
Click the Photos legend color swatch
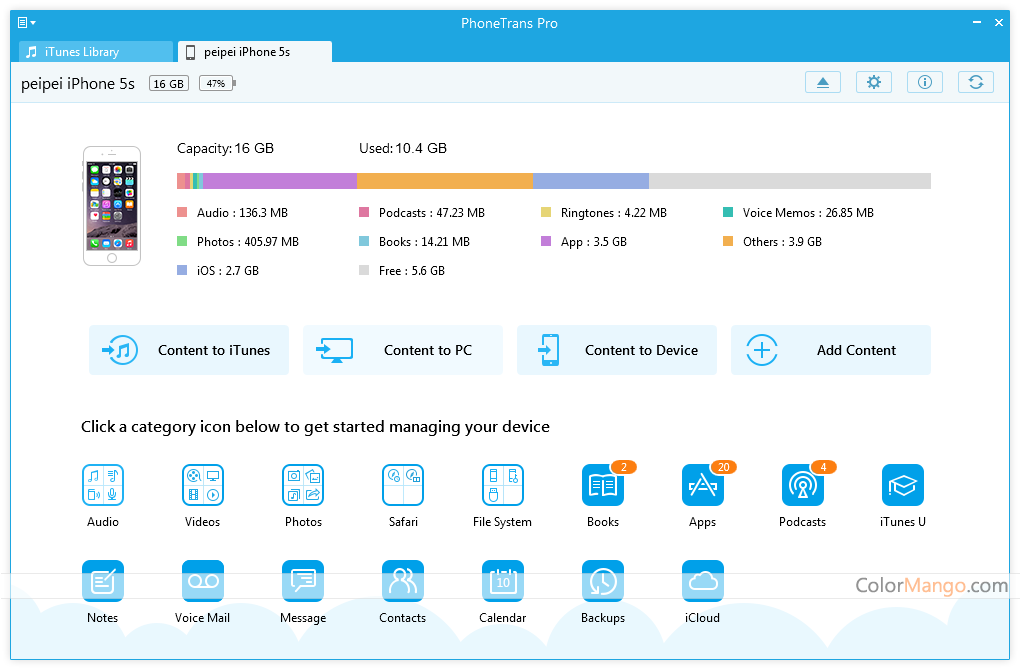(x=182, y=241)
